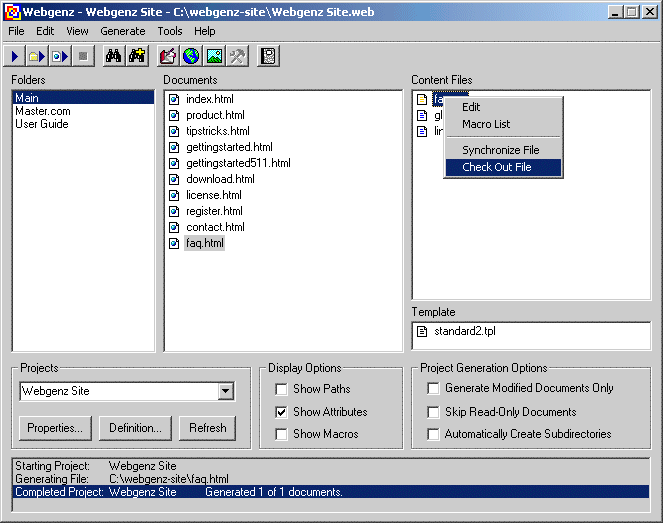Screen dimensions: 663x523
Task: Open the Projects dropdown arrow
Action: click(226, 391)
